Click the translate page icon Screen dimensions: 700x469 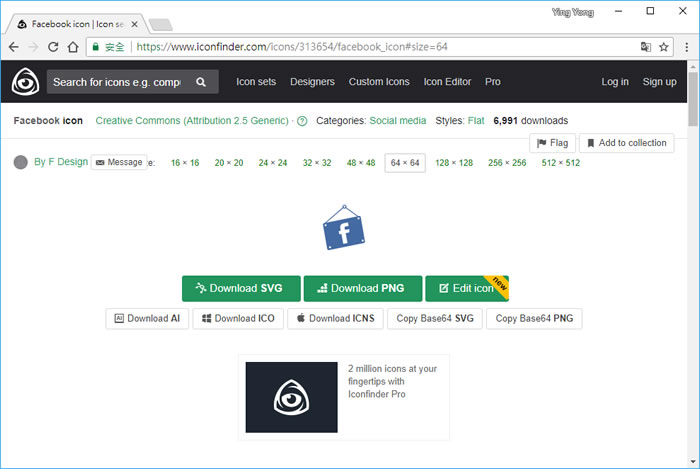pos(646,47)
